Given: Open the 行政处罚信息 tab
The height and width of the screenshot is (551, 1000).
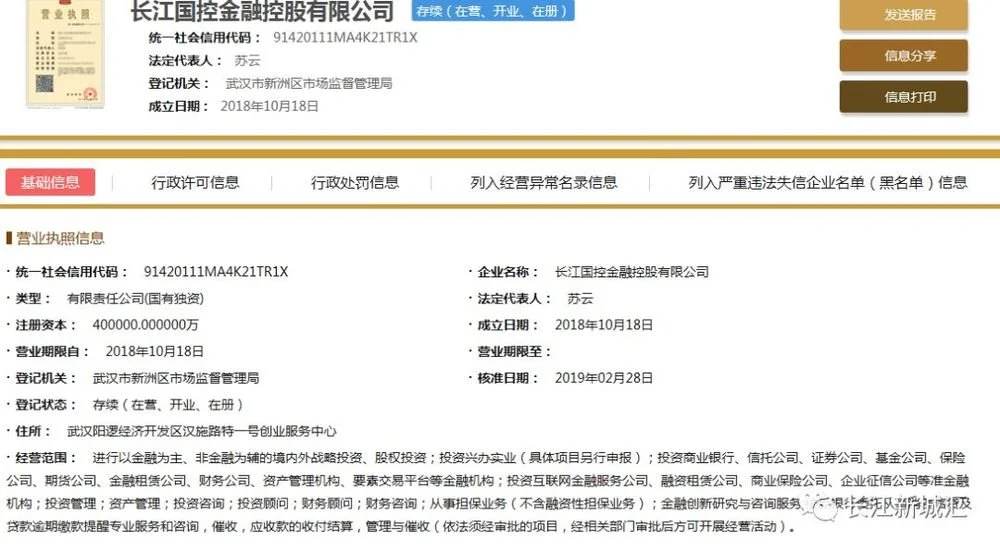Looking at the screenshot, I should [355, 183].
